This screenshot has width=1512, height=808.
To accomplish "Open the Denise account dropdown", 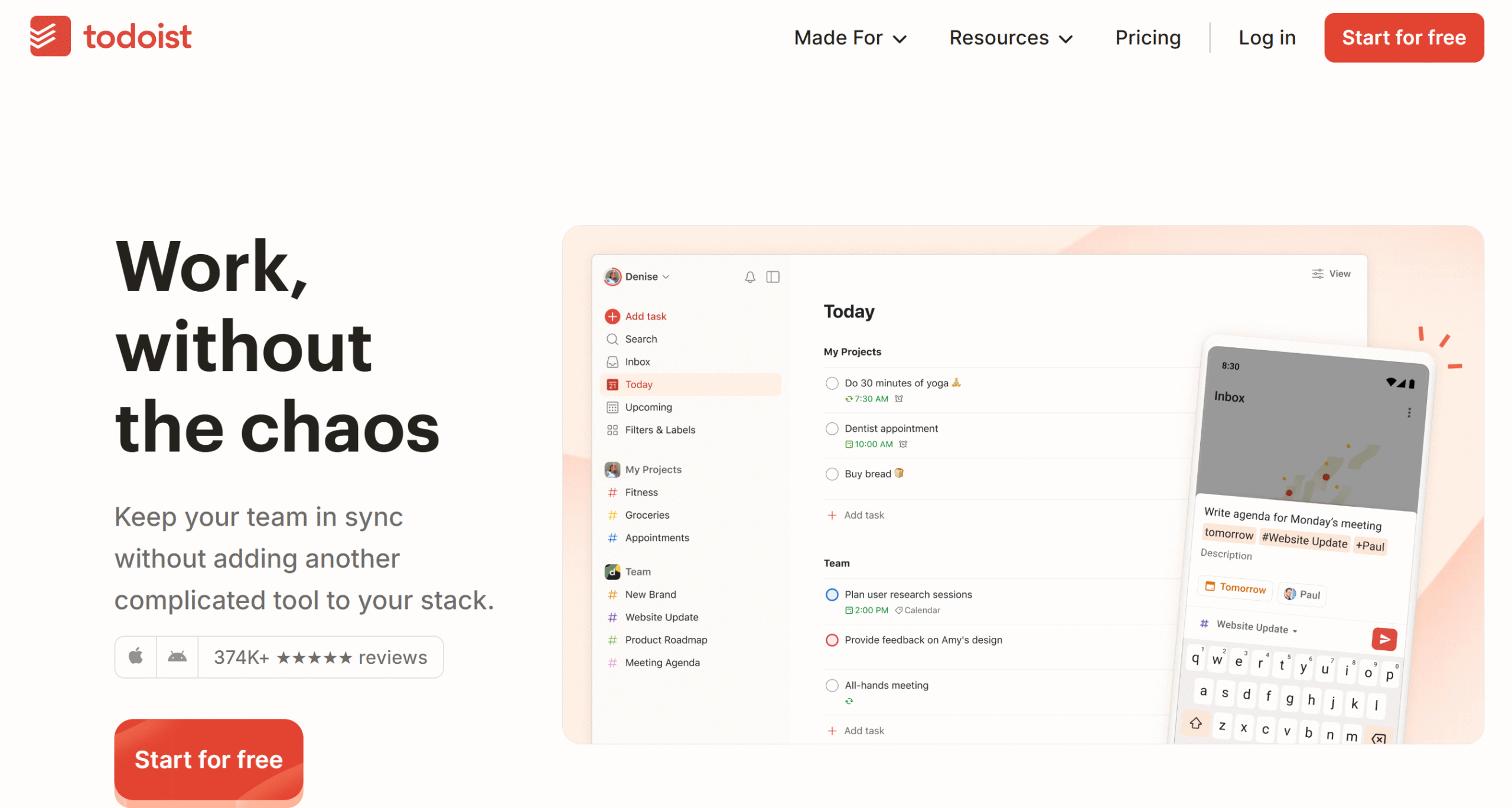I will click(636, 276).
